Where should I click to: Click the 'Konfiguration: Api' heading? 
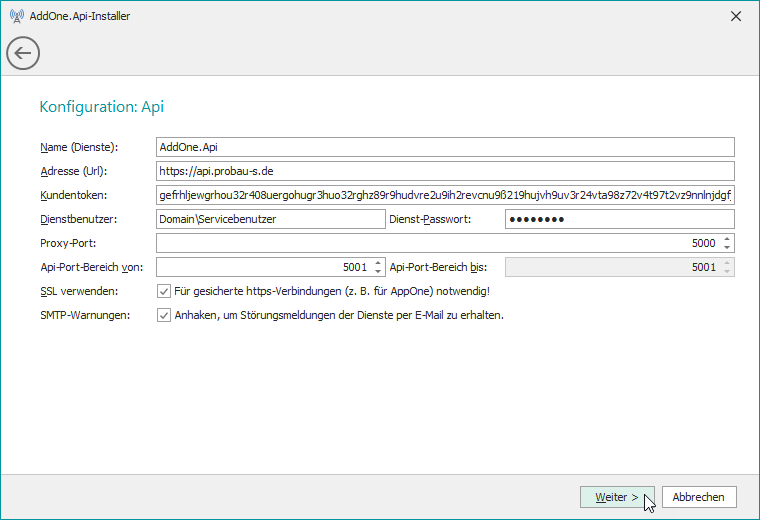click(x=101, y=107)
